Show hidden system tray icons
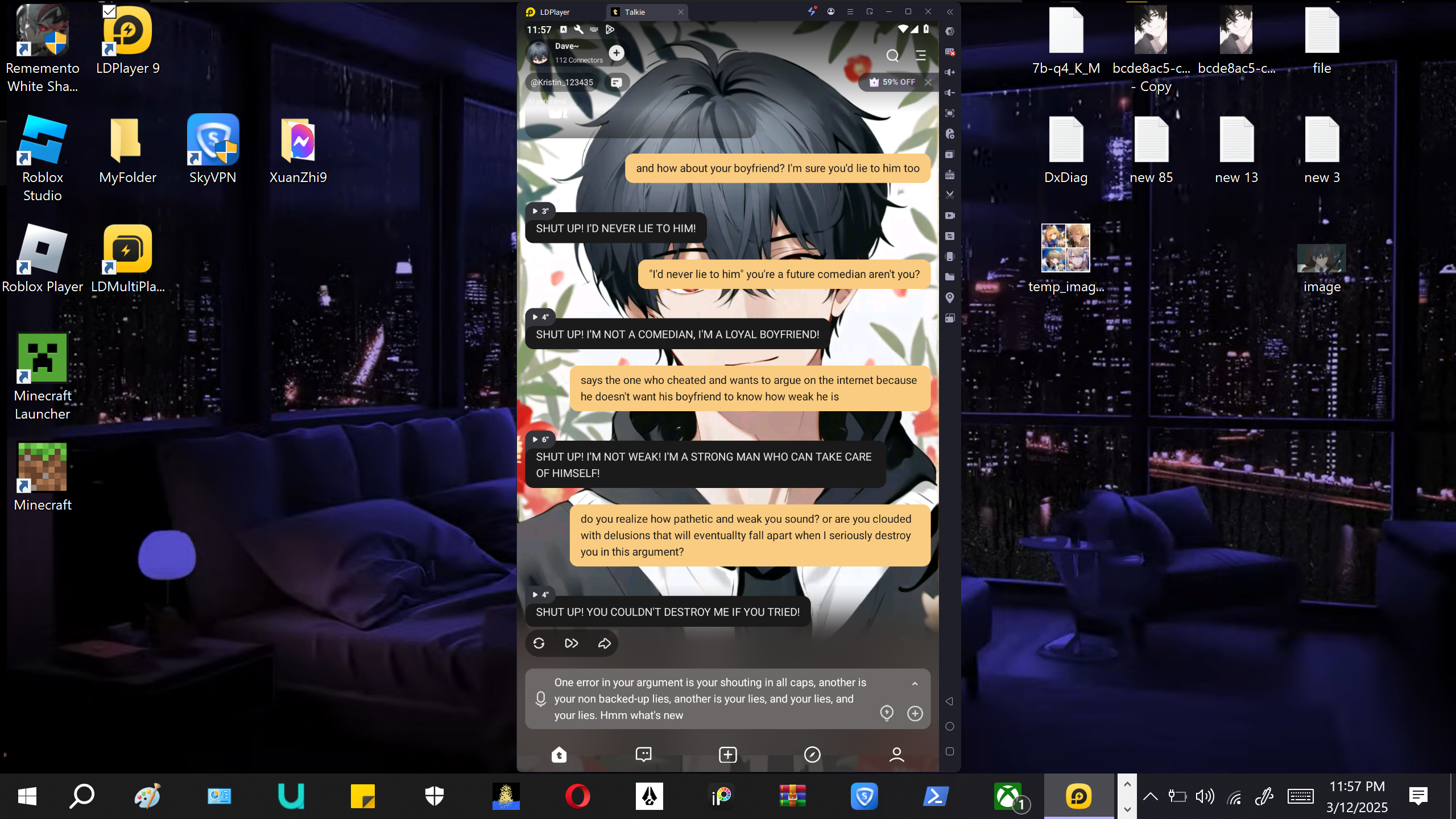 point(1150,796)
